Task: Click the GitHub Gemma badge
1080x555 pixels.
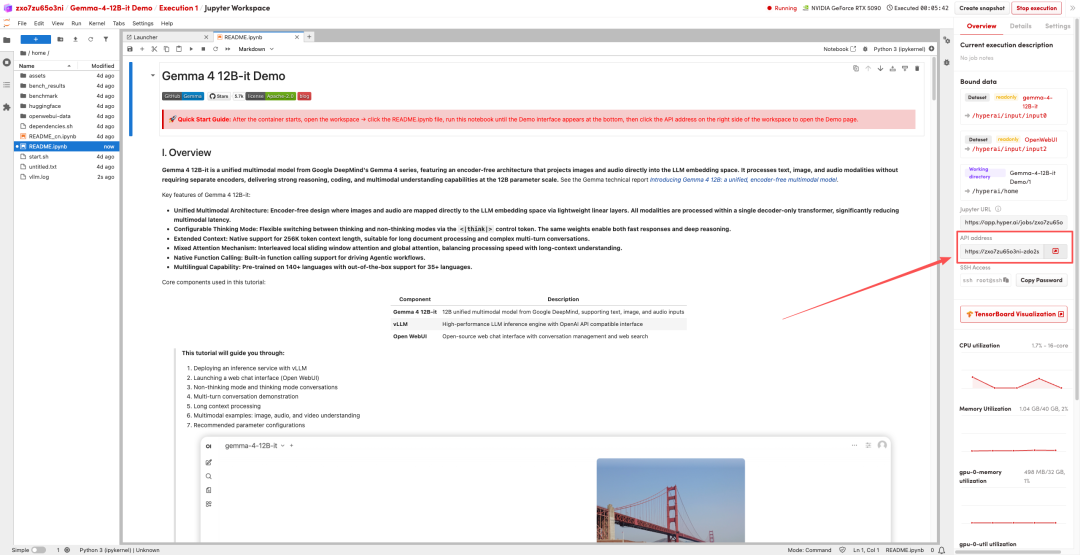Action: pos(183,96)
